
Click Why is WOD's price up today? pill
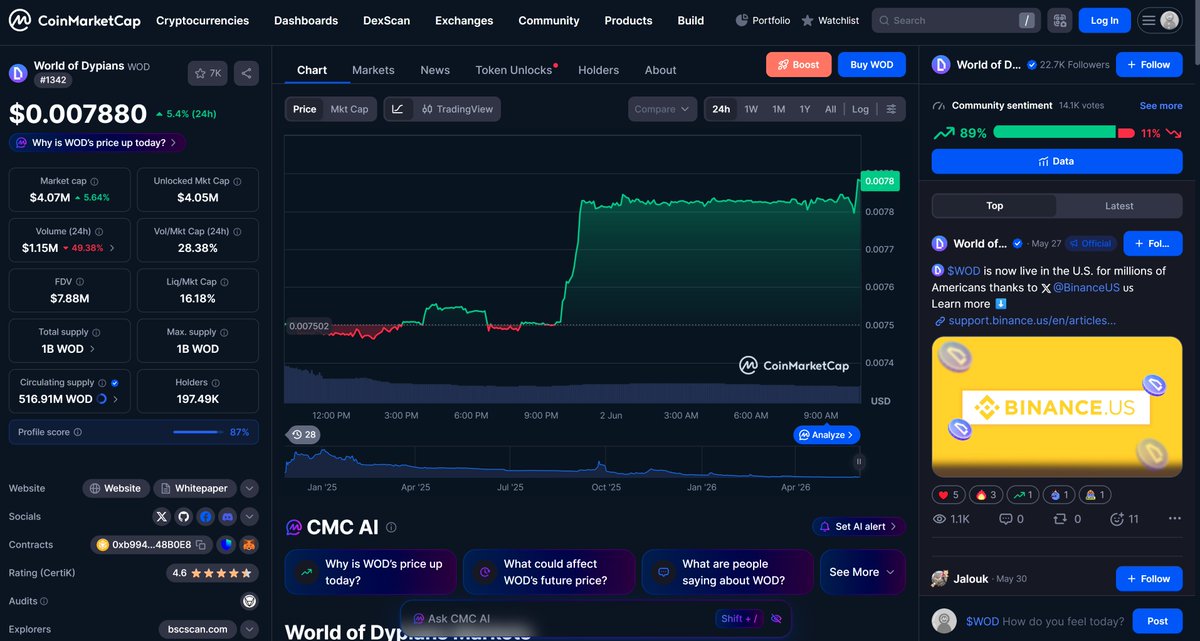click(x=97, y=143)
